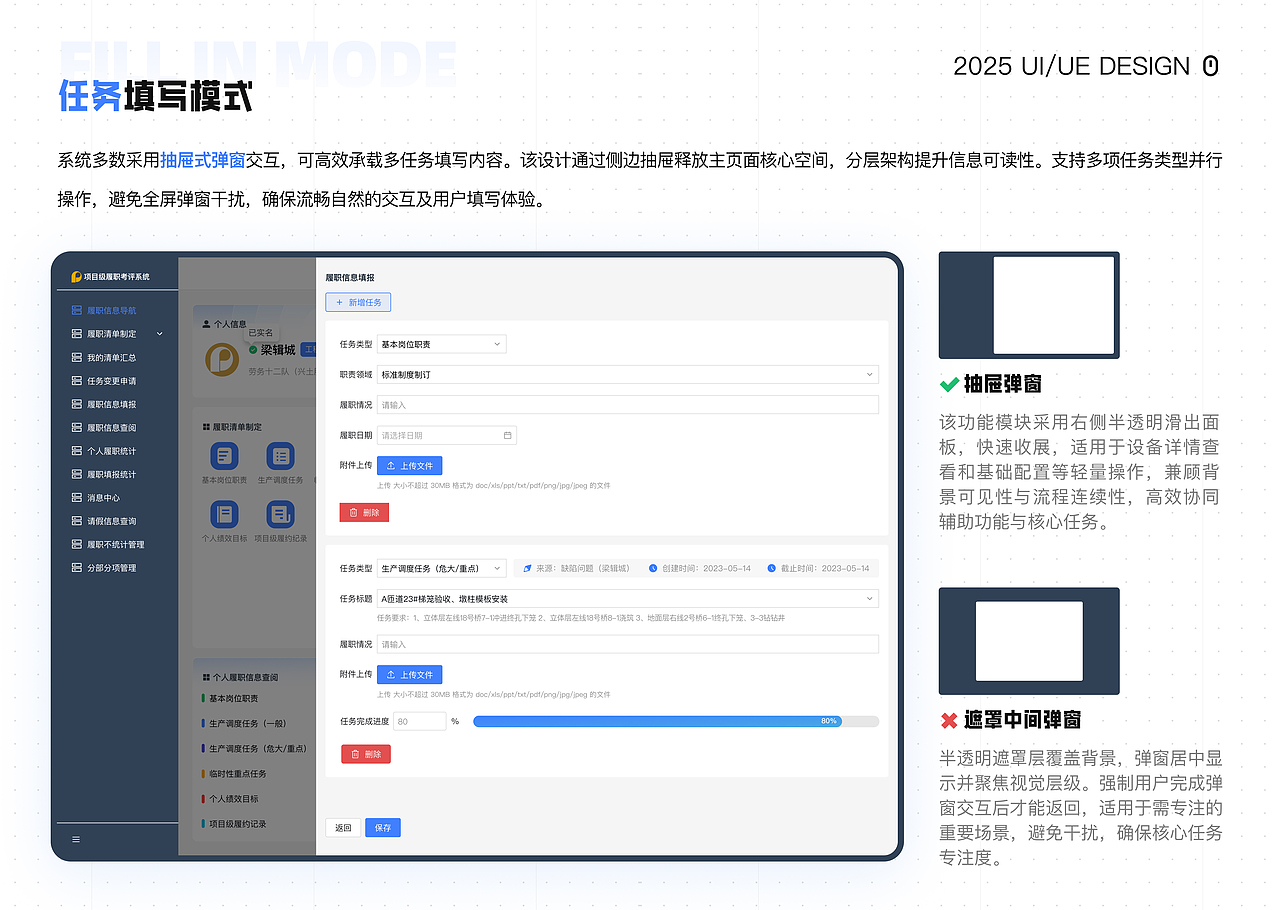Click the 履职情况 input below 任务标题
This screenshot has width=1280, height=910.
(627, 644)
